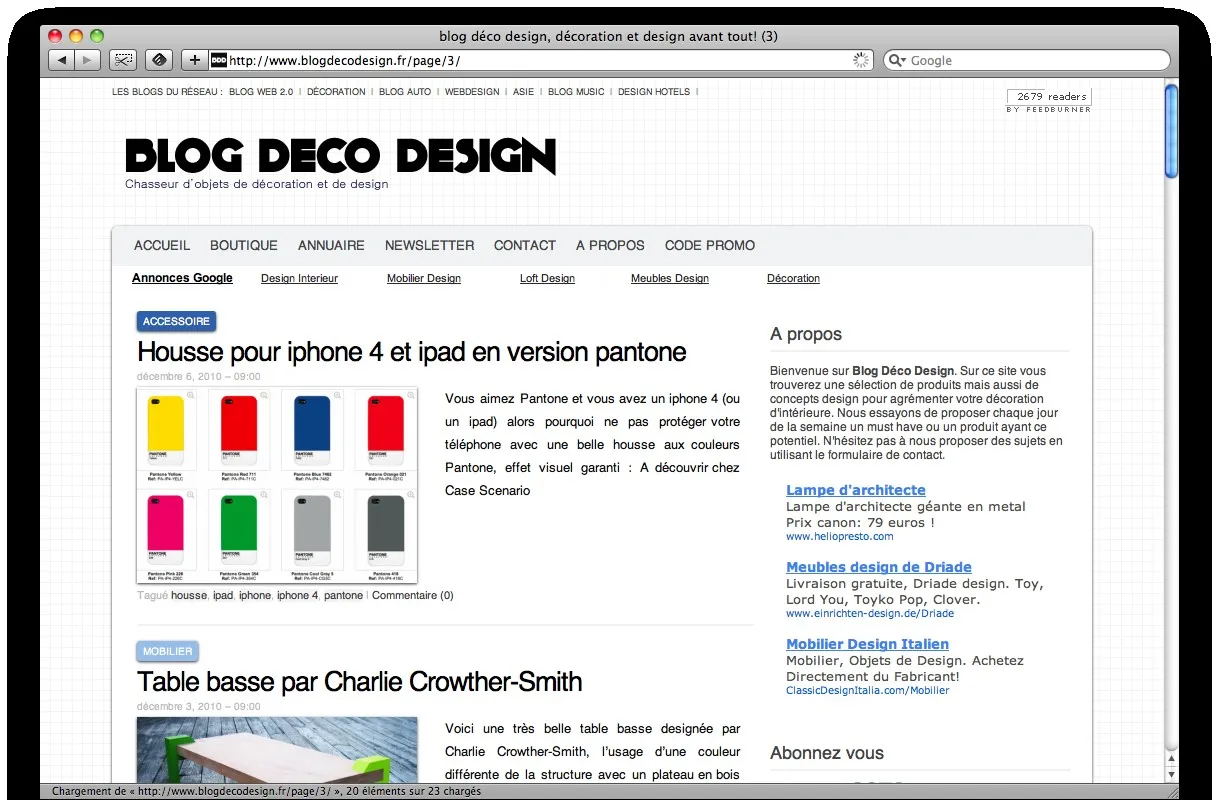Screen dimensions: 1219x800
Task: Open the Loft Design ad link
Action: [547, 279]
